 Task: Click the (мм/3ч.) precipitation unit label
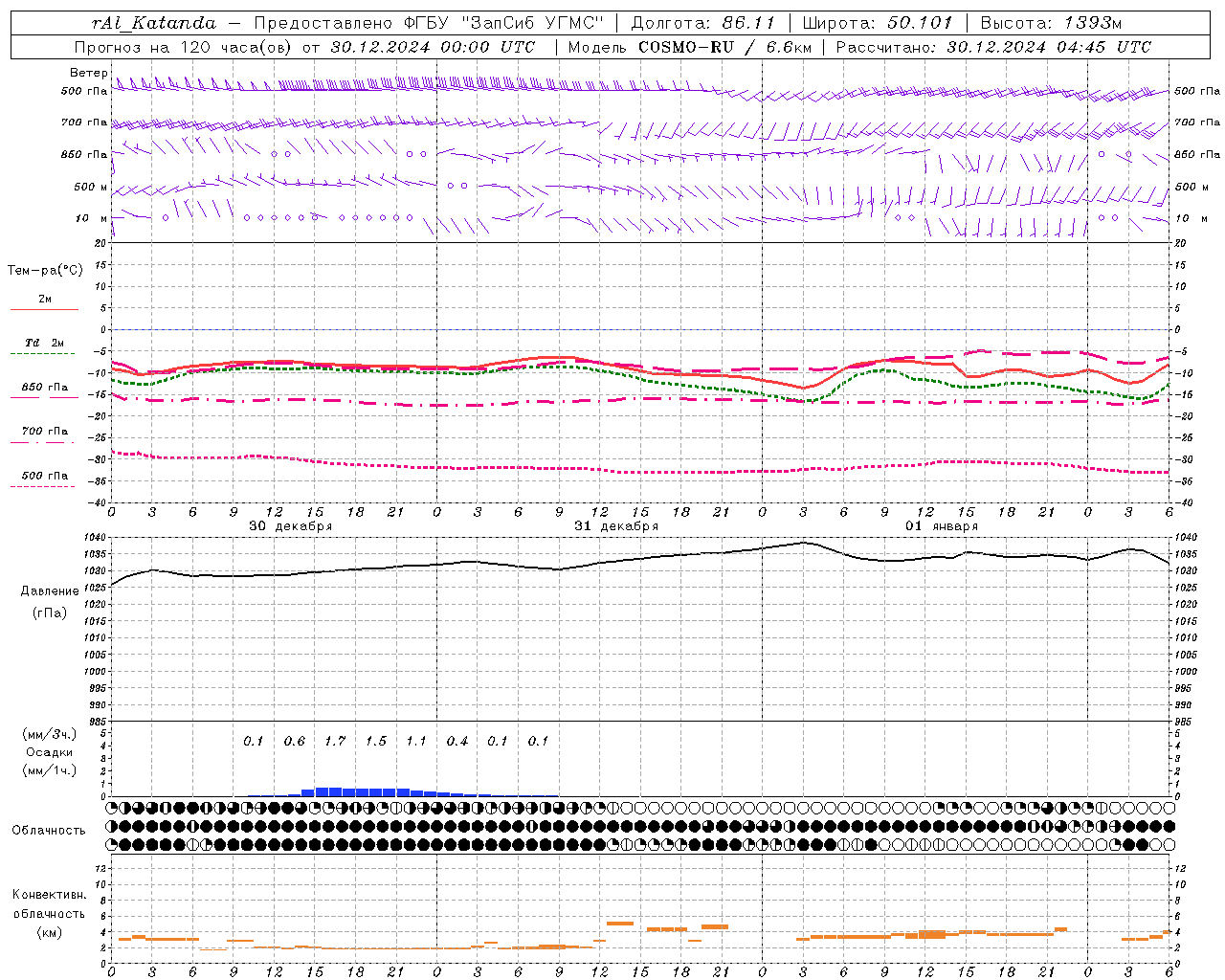pyautogui.click(x=49, y=734)
